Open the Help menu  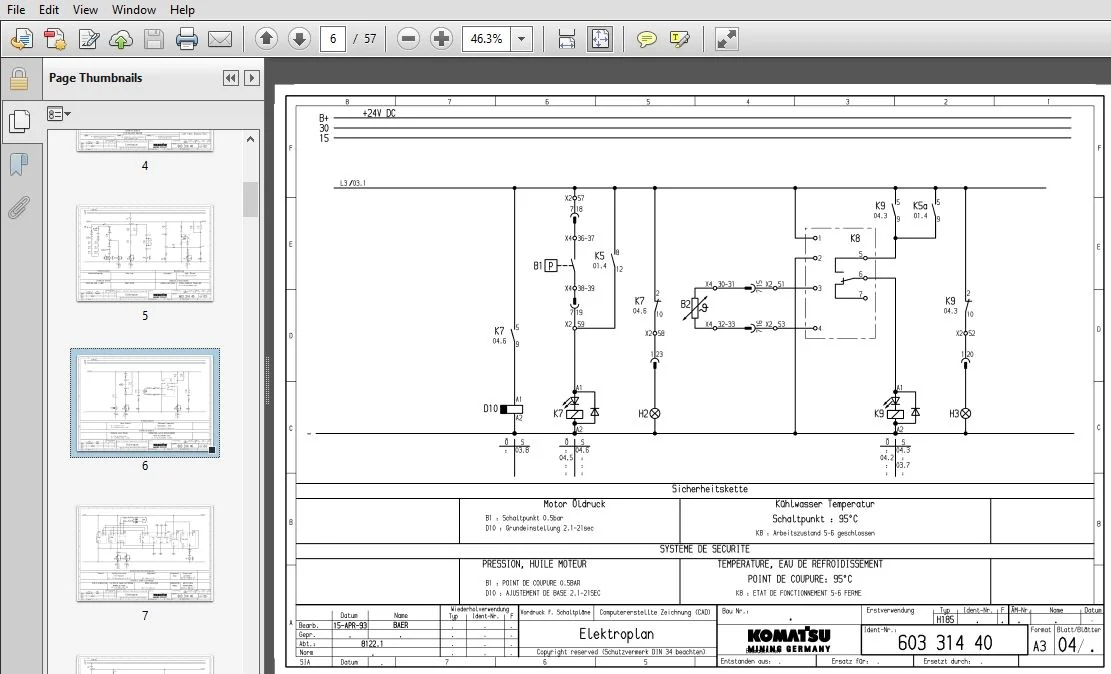pos(182,10)
